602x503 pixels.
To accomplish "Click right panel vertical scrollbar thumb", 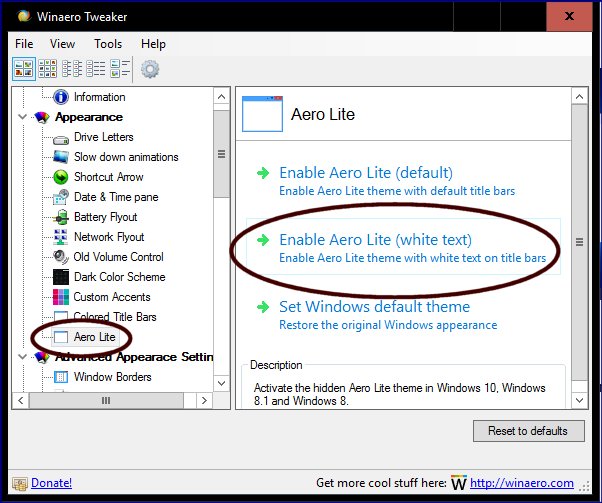I will pyautogui.click(x=579, y=242).
